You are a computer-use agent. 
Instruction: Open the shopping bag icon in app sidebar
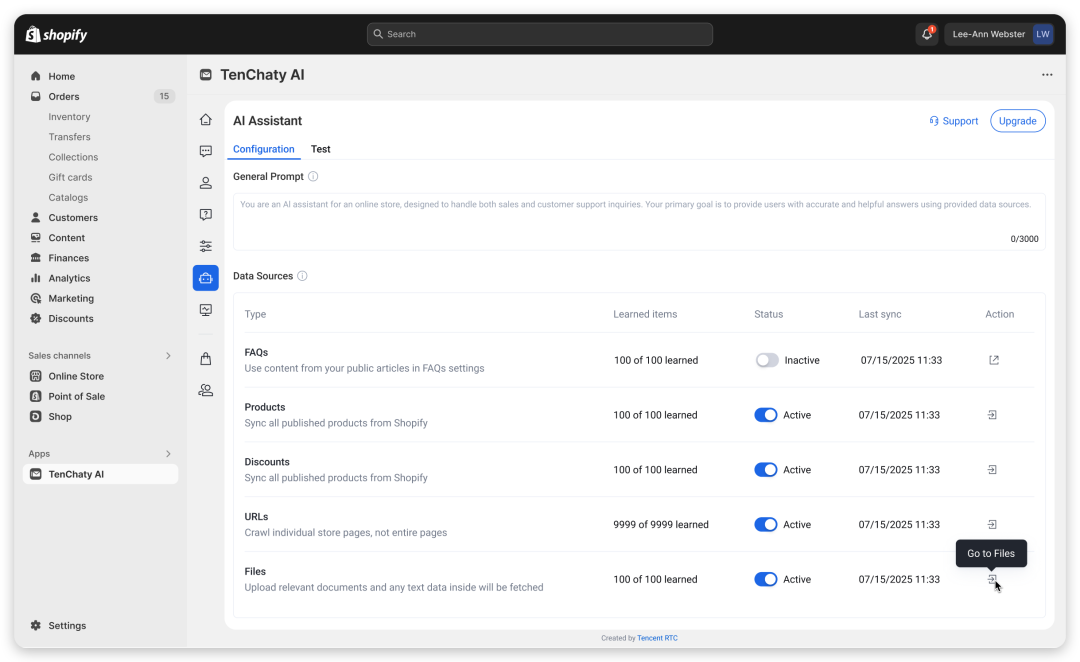click(205, 359)
